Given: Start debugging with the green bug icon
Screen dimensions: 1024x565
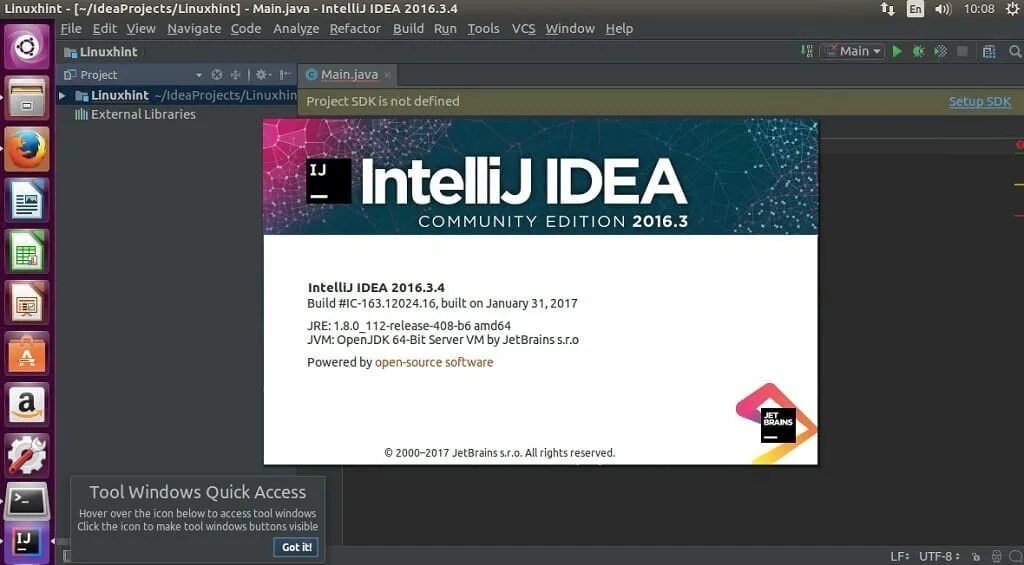Looking at the screenshot, I should (x=918, y=51).
